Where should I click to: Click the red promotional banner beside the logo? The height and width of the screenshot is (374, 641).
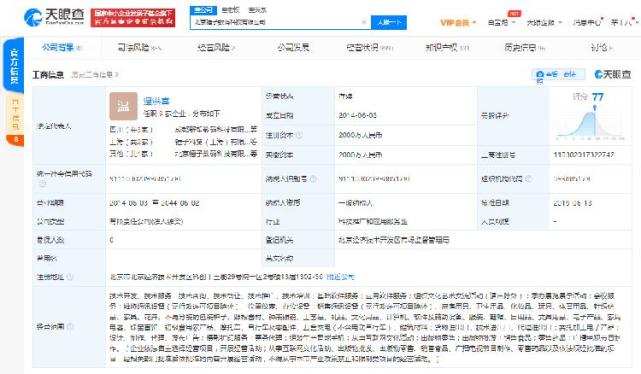(x=133, y=18)
